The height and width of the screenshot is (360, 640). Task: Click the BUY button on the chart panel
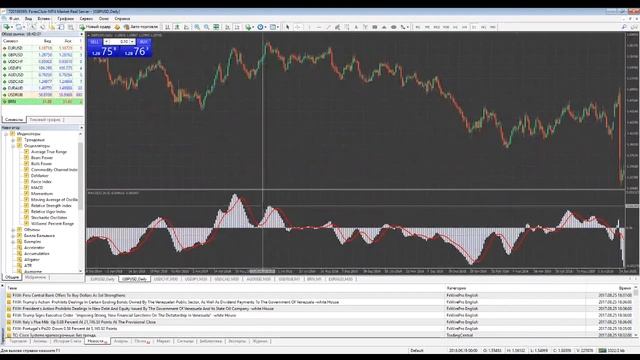tap(144, 42)
